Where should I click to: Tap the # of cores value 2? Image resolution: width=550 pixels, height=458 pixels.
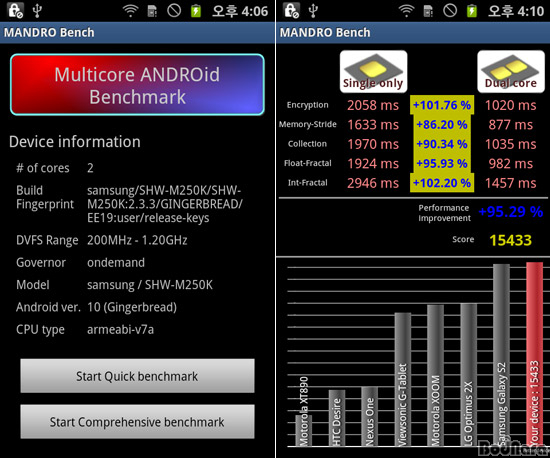point(90,168)
